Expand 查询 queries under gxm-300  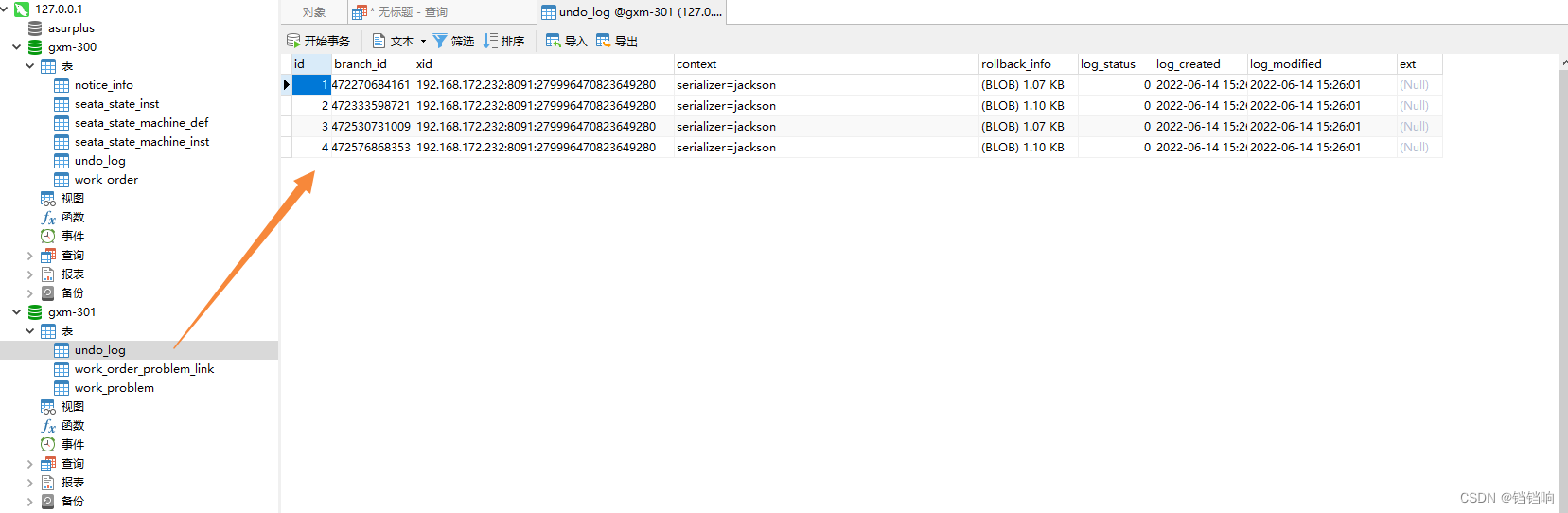pyautogui.click(x=30, y=256)
